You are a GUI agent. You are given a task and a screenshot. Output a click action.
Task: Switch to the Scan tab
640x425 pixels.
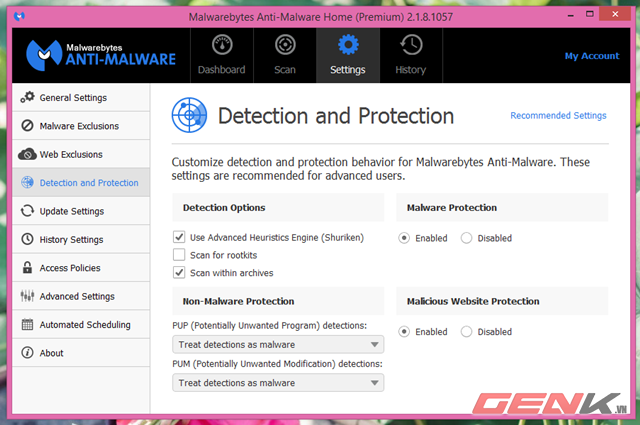[285, 56]
